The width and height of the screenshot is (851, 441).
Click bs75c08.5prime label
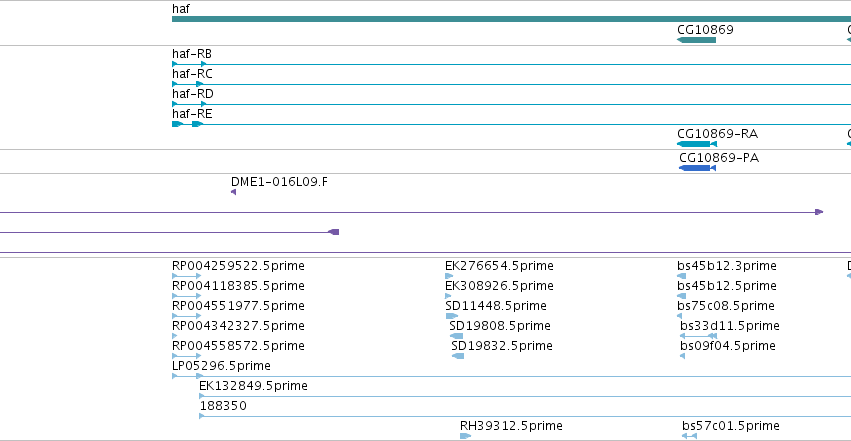coord(726,306)
